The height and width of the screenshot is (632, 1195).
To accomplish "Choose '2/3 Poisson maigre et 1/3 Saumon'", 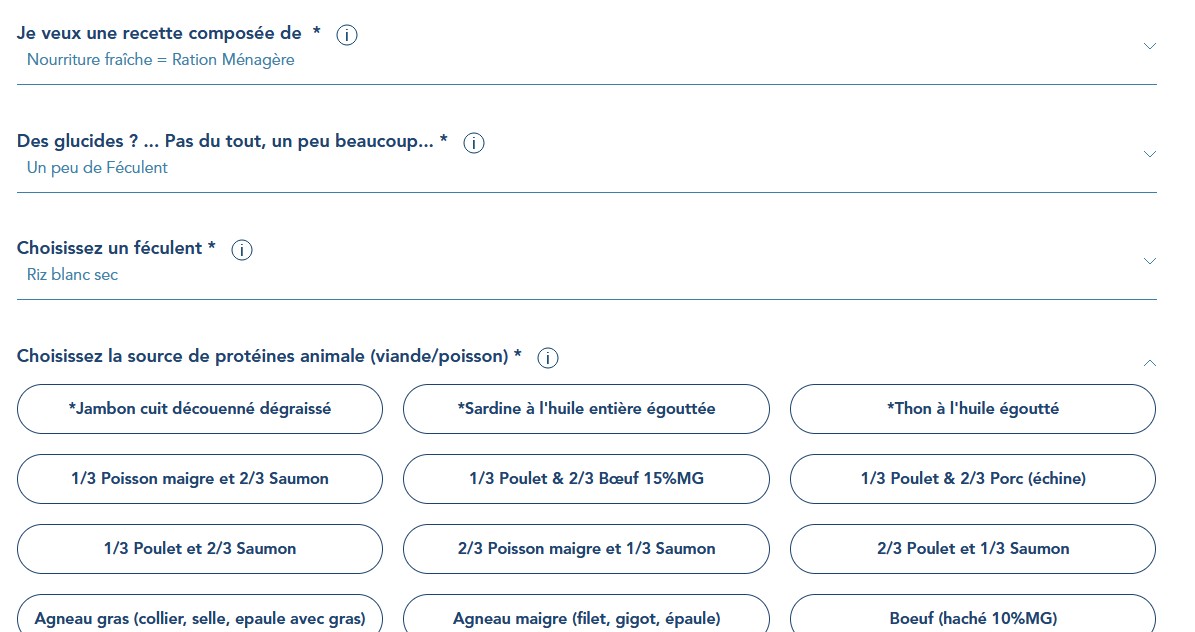I will pyautogui.click(x=586, y=549).
